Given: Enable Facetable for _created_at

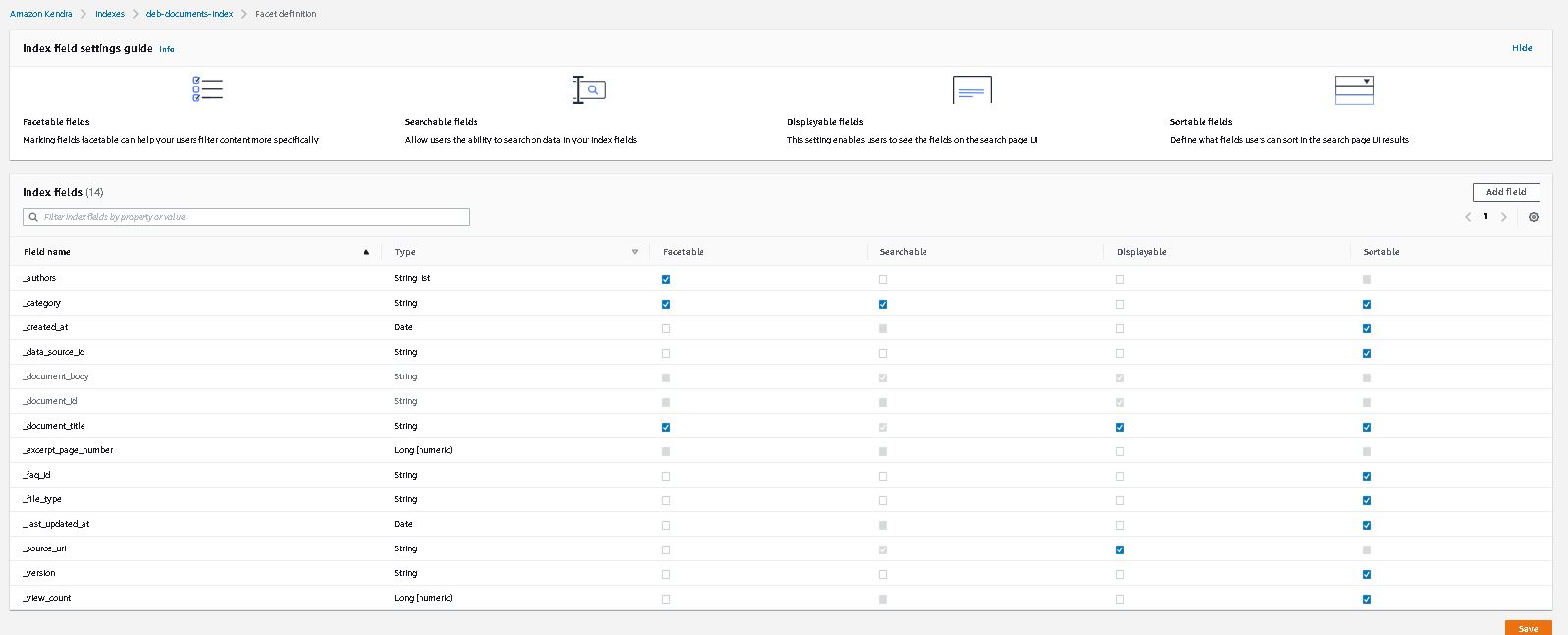Looking at the screenshot, I should [x=666, y=328].
